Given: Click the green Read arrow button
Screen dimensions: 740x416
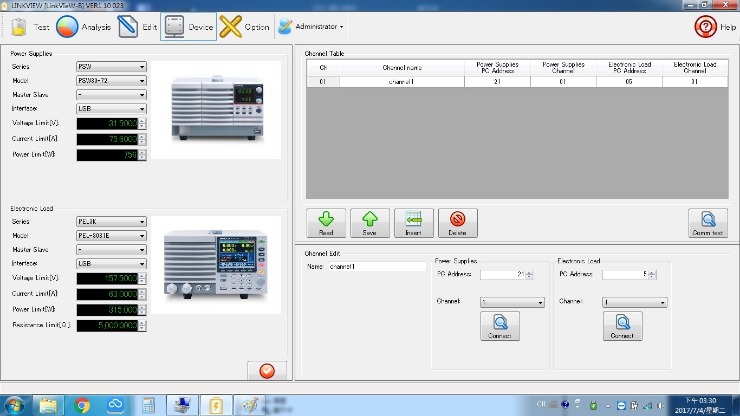Looking at the screenshot, I should point(326,222).
